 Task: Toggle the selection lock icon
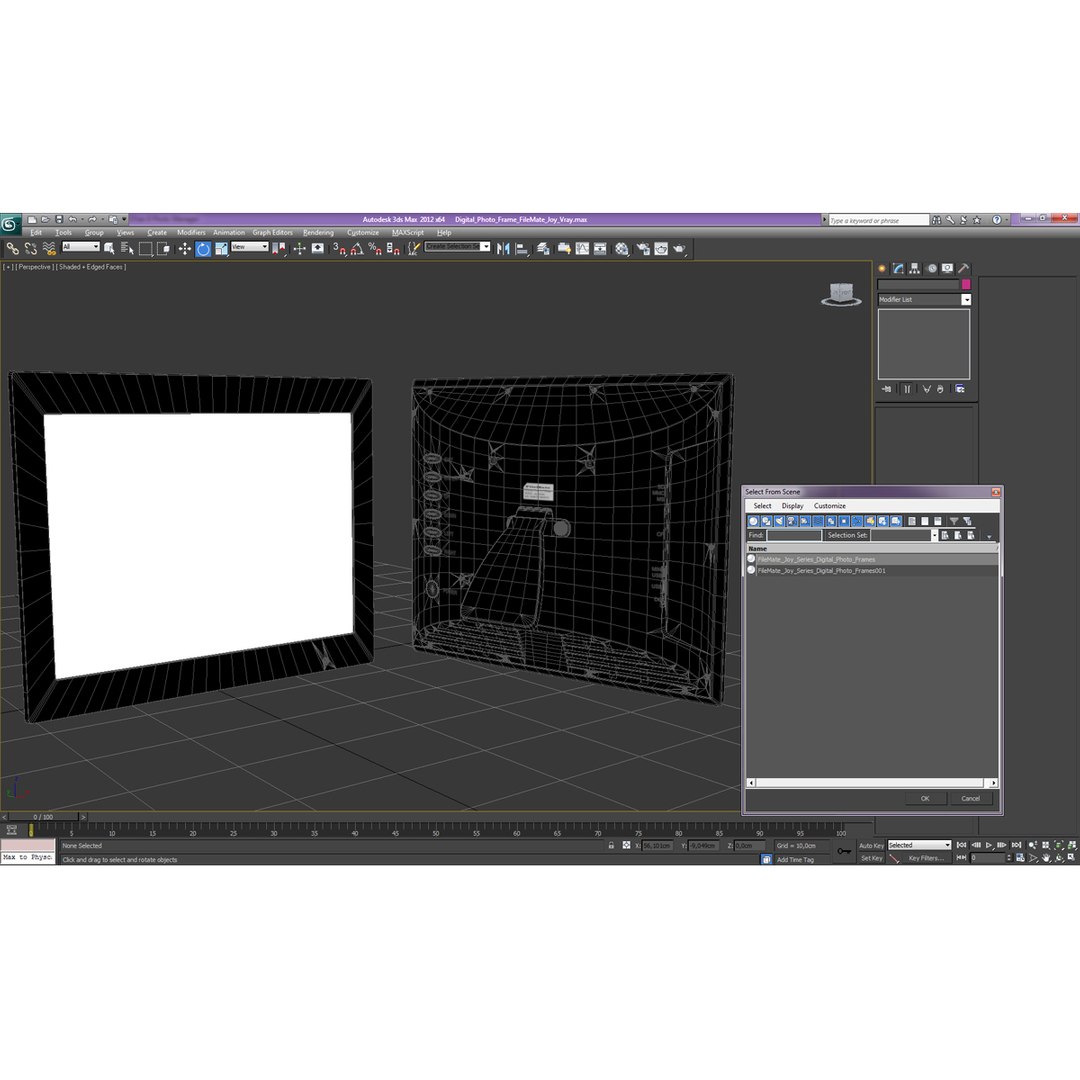(x=611, y=845)
